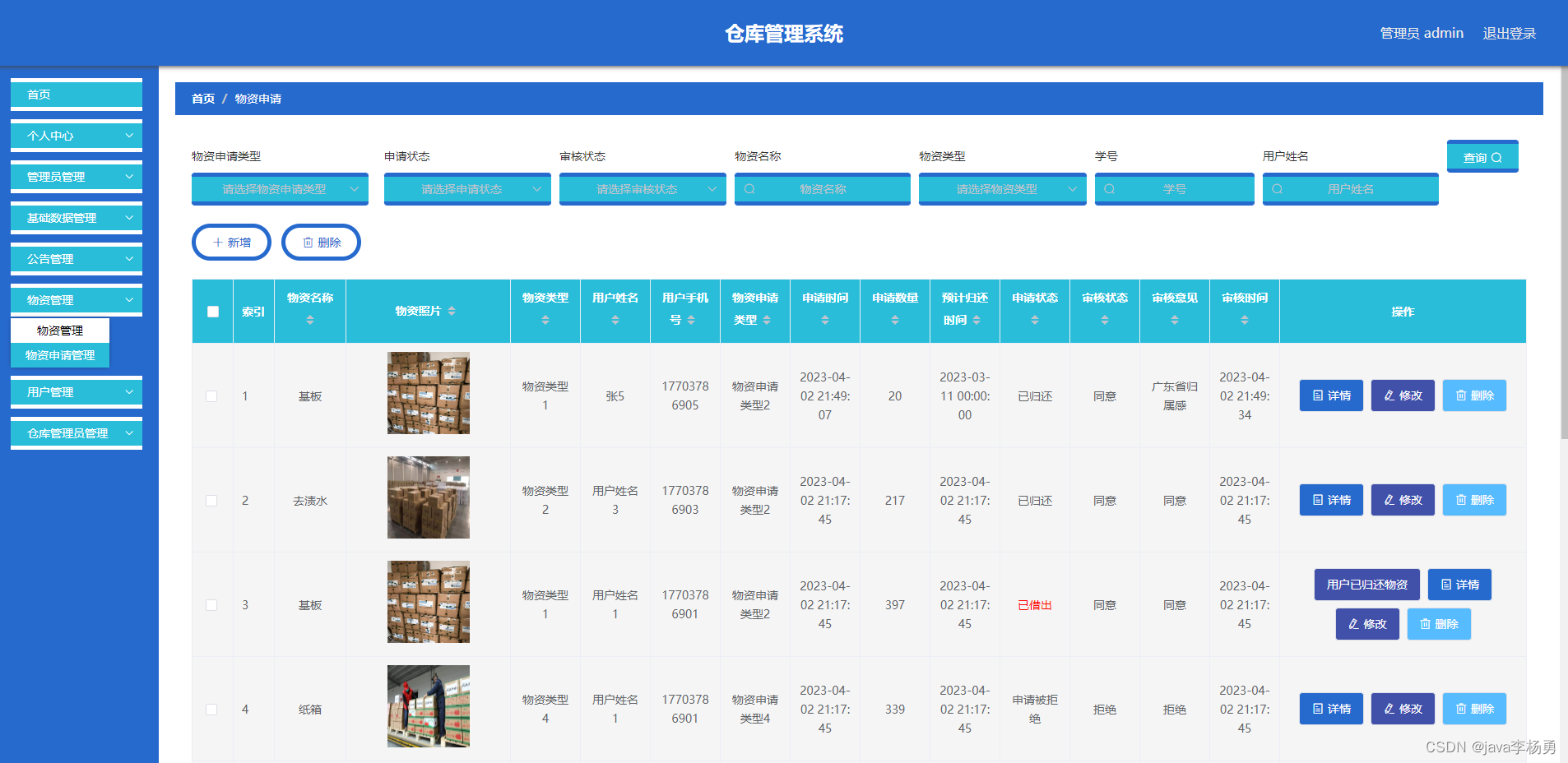Sort table by 审核状态 column arrows
The width and height of the screenshot is (1568, 763).
[1105, 320]
